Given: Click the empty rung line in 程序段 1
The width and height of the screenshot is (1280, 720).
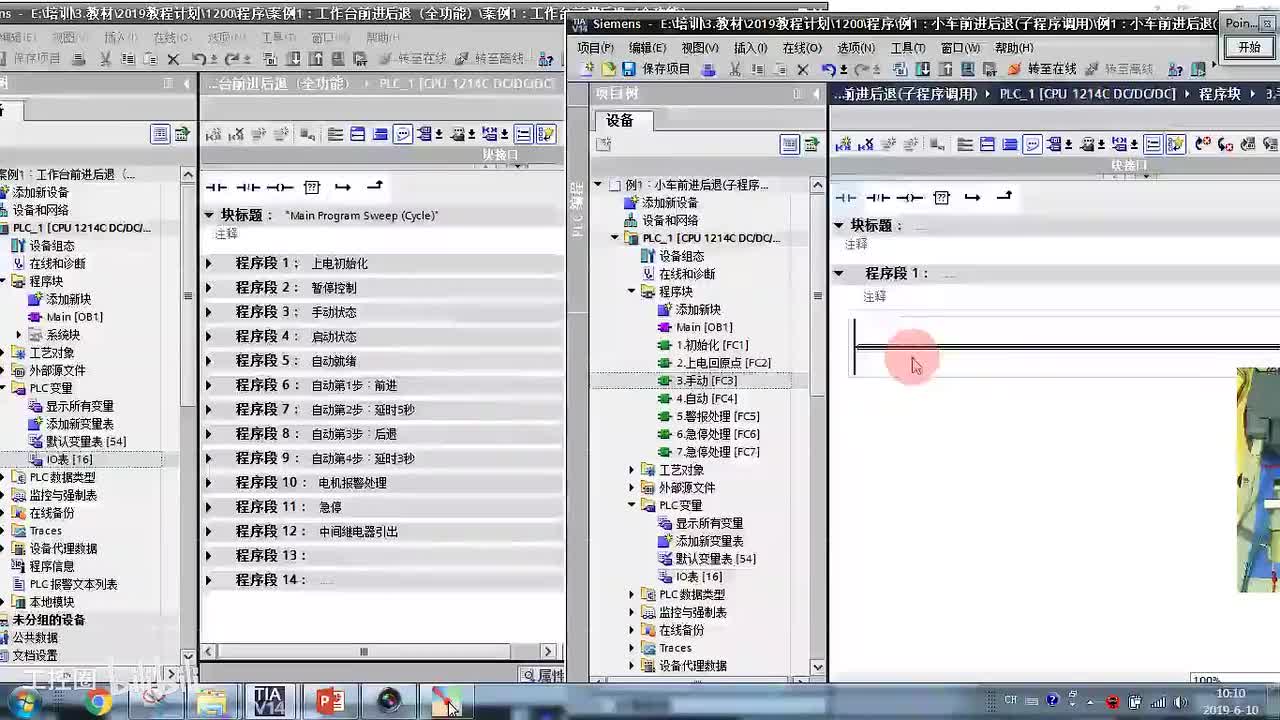Looking at the screenshot, I should click(1068, 347).
